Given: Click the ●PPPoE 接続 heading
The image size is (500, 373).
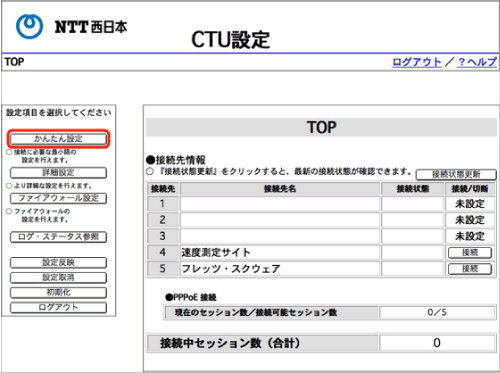Looking at the screenshot, I should point(191,297).
